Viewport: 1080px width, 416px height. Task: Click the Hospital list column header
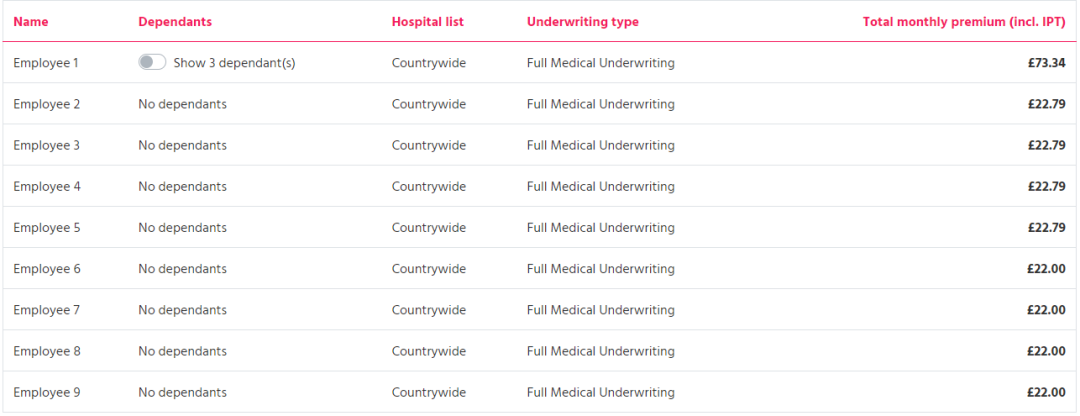pyautogui.click(x=428, y=22)
